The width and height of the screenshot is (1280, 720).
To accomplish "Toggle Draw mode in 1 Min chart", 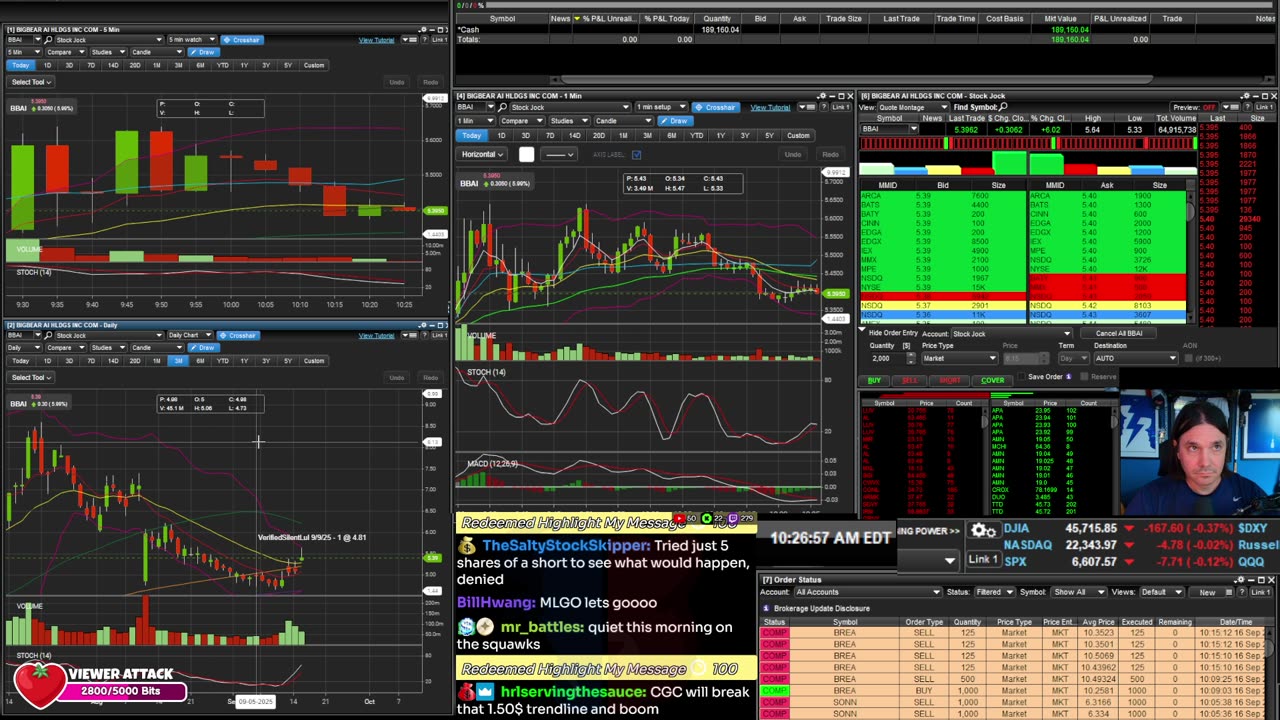I will point(676,121).
